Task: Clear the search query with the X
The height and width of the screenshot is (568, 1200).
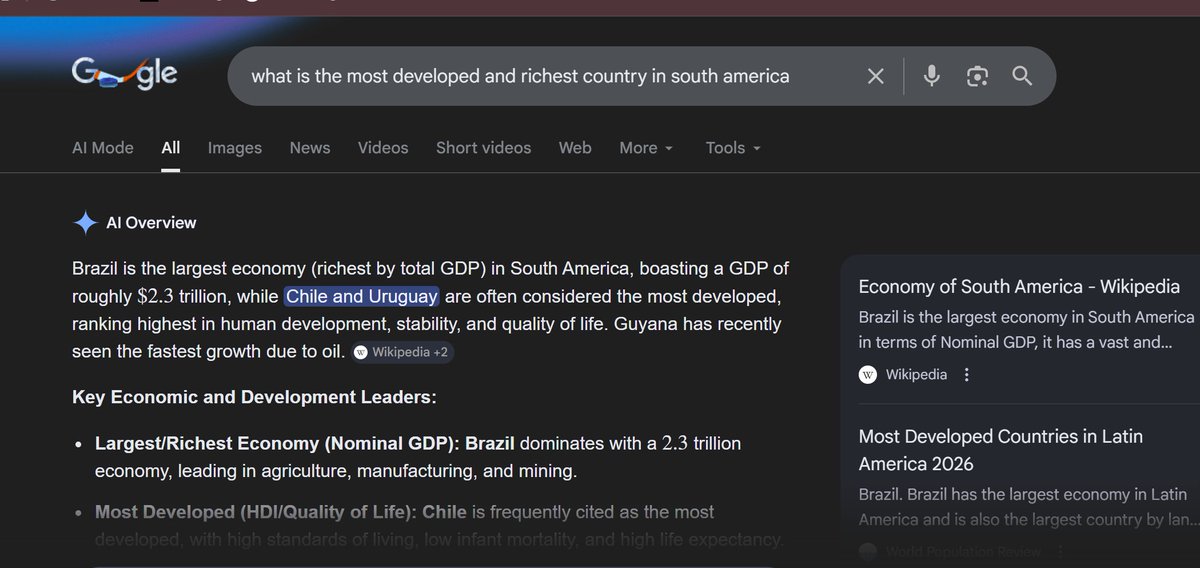Action: tap(875, 76)
